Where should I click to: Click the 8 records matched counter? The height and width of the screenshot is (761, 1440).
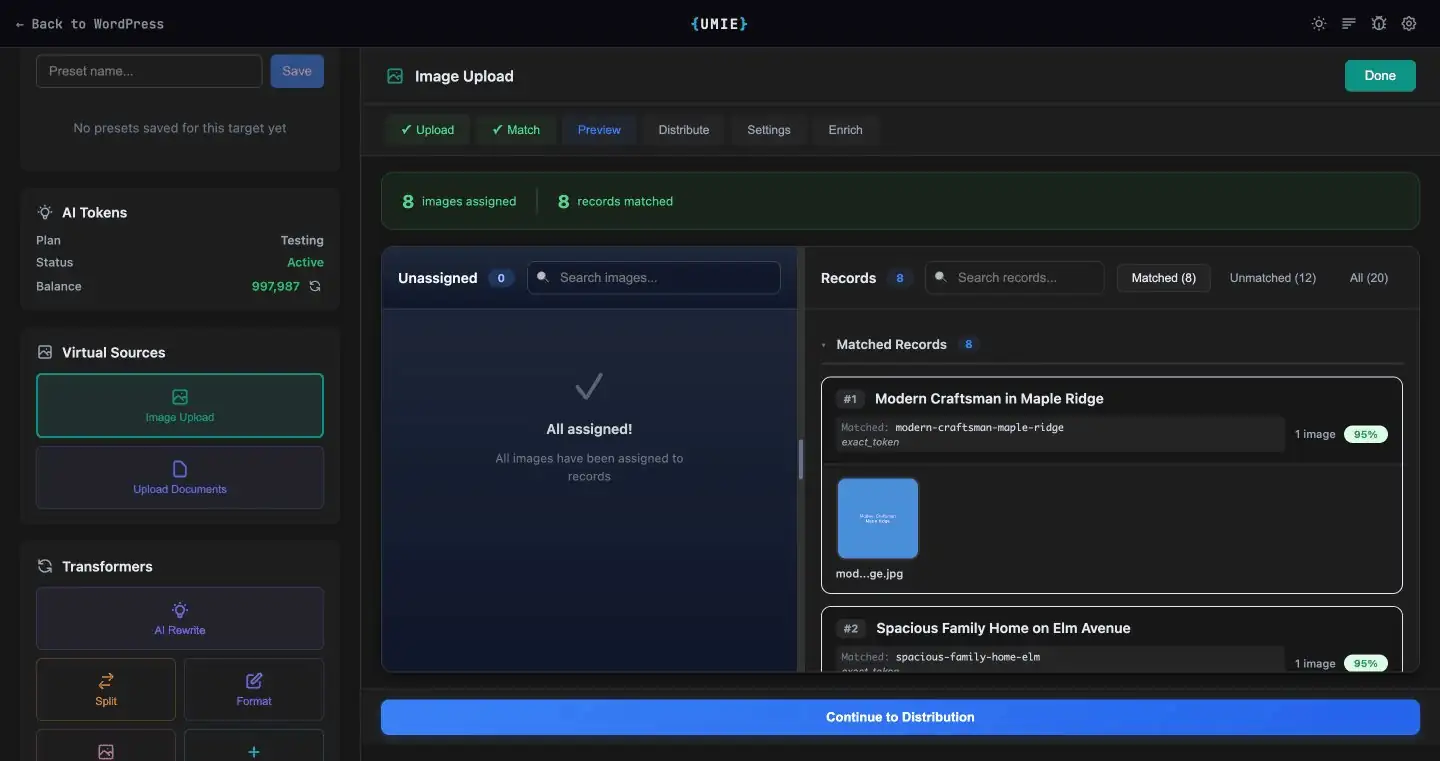(x=615, y=201)
